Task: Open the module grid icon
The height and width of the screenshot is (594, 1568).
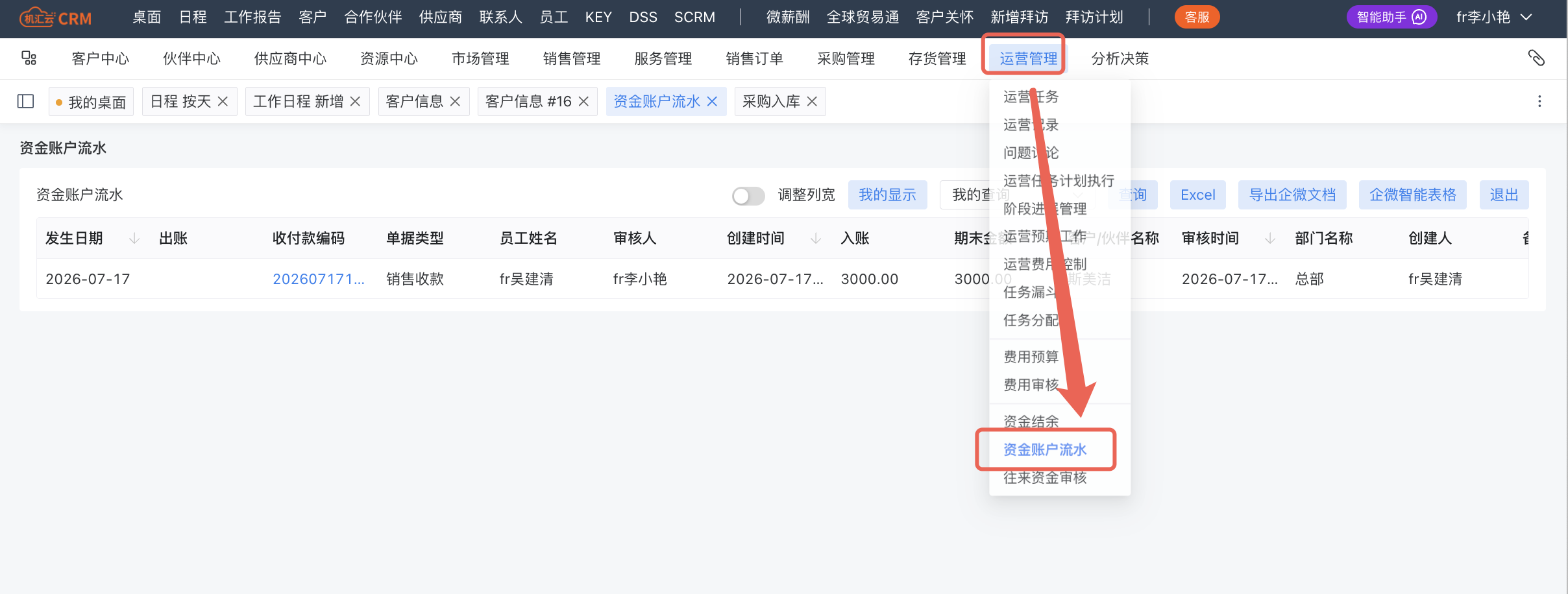Action: tap(29, 58)
